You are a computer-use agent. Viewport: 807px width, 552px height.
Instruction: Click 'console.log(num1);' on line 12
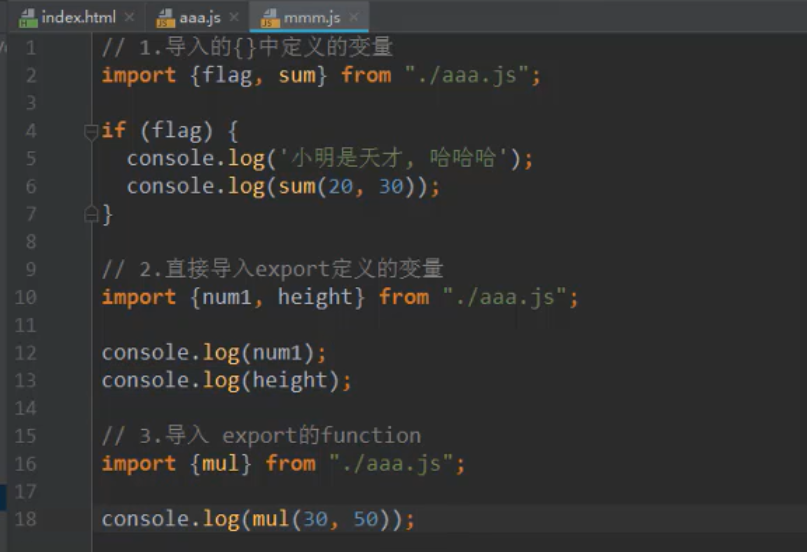point(214,353)
